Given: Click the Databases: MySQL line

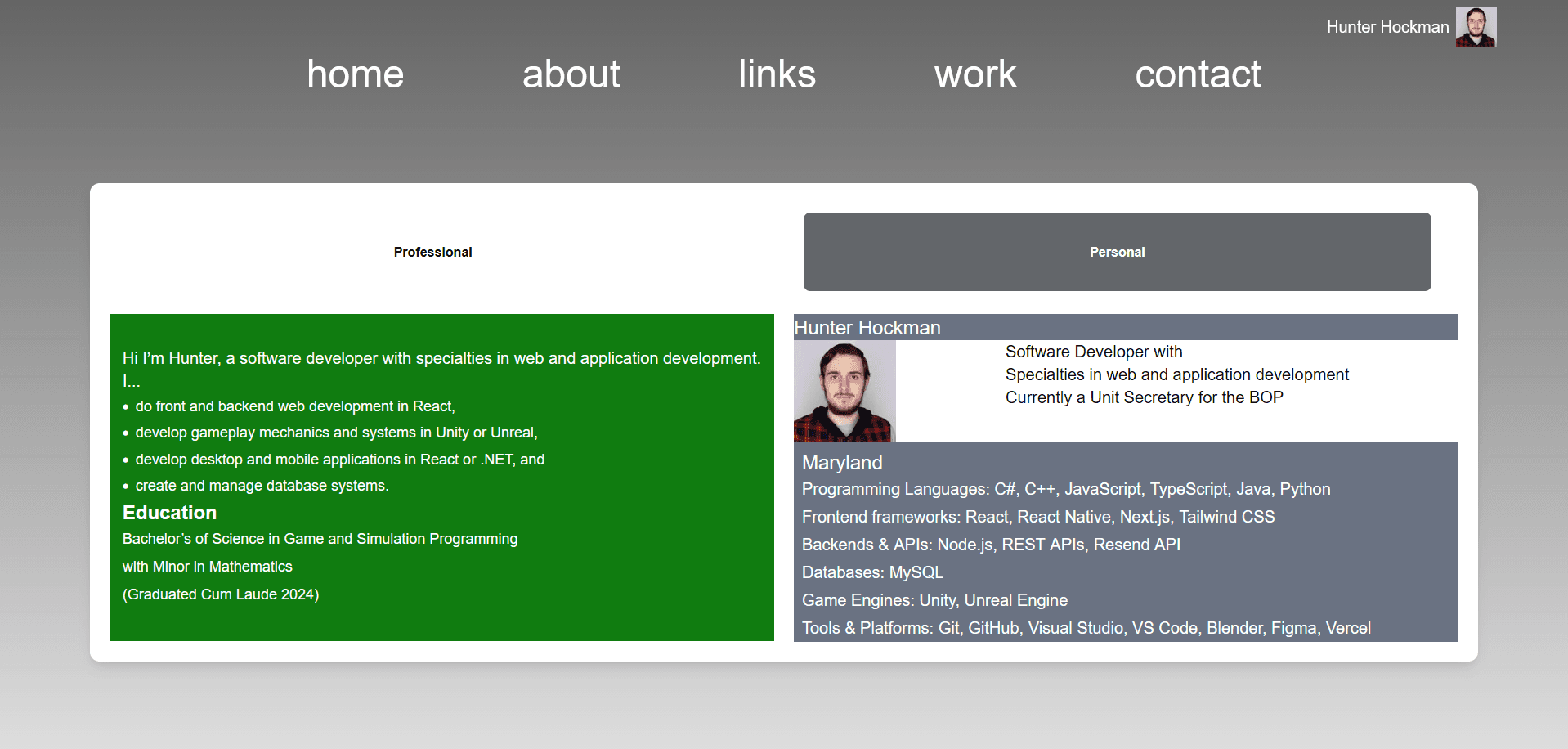Looking at the screenshot, I should click(872, 572).
